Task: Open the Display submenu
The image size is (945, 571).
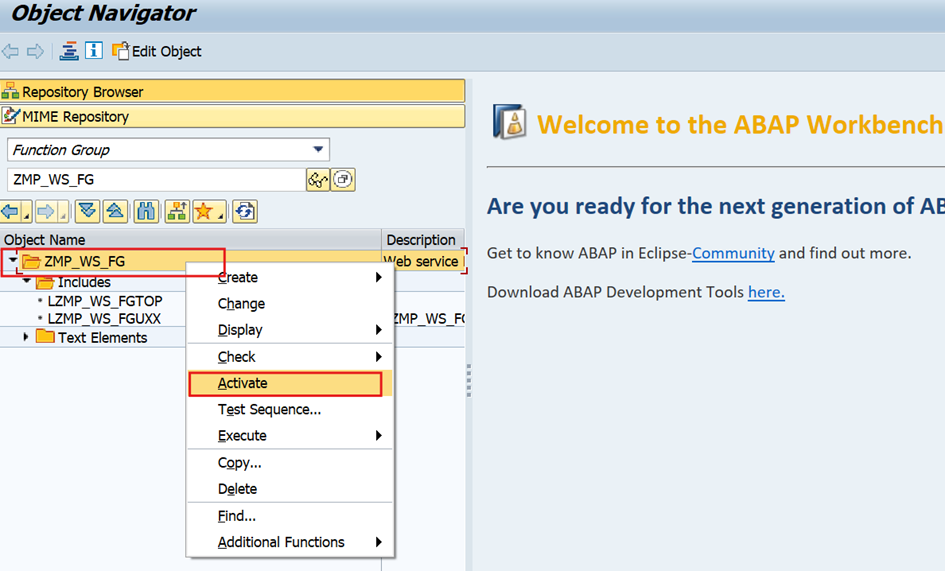Action: point(290,330)
